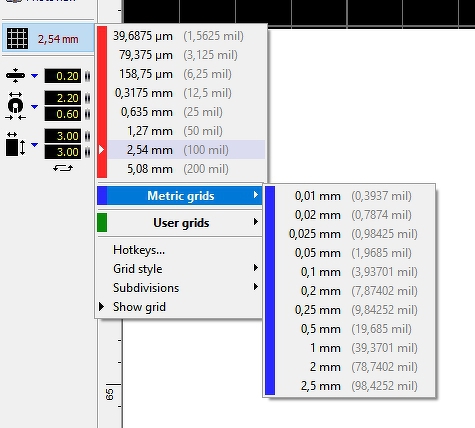Select the 158,75 µm grid
Image resolution: width=475 pixels, height=428 pixels.
[186, 74]
